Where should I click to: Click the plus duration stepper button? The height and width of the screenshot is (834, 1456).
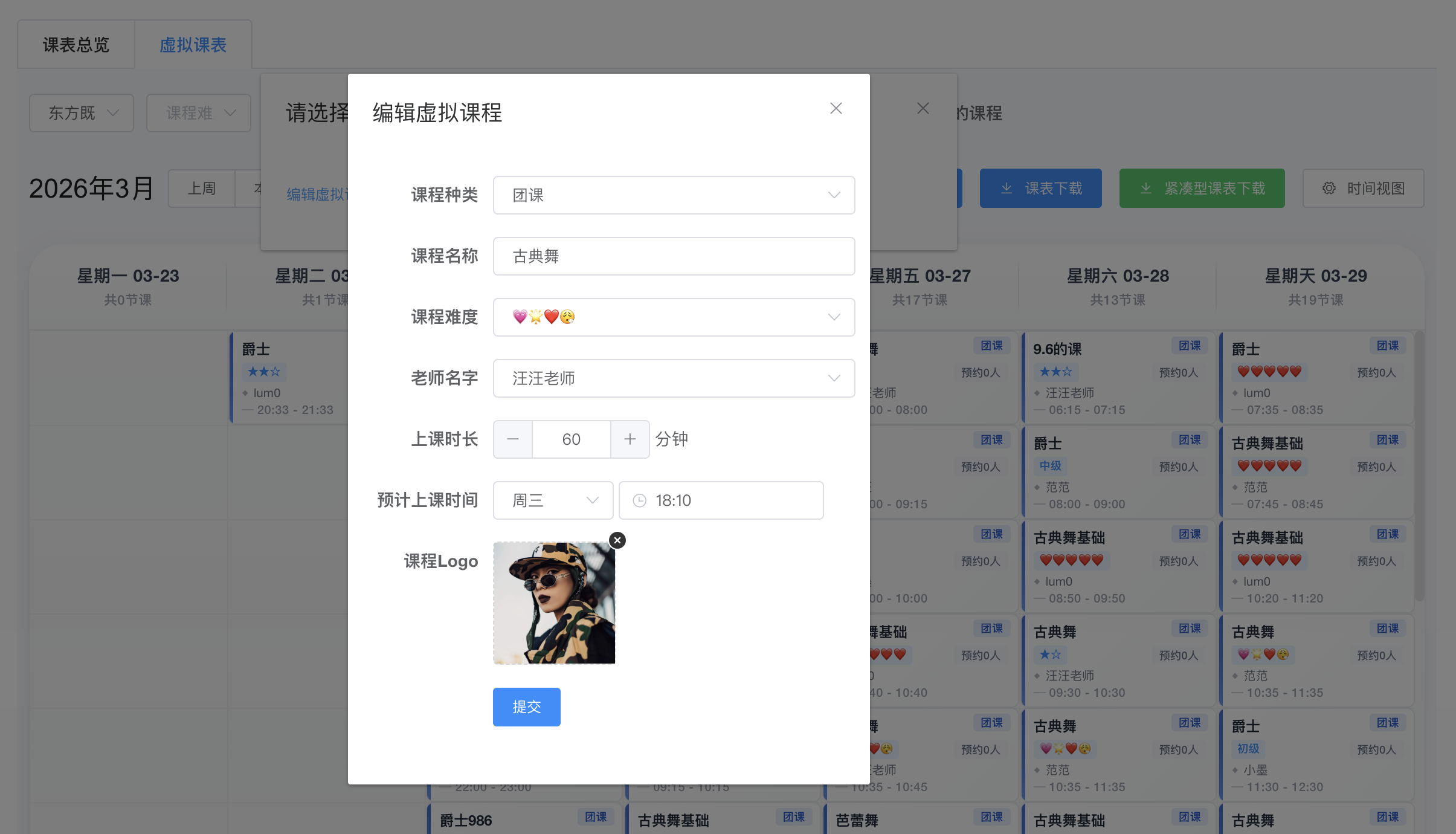pos(630,439)
